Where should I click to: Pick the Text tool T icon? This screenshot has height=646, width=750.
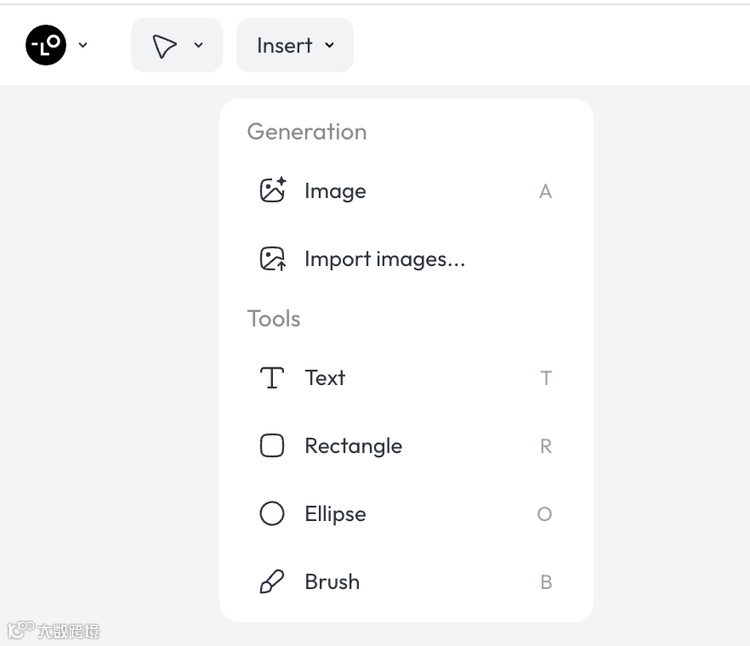(x=272, y=378)
